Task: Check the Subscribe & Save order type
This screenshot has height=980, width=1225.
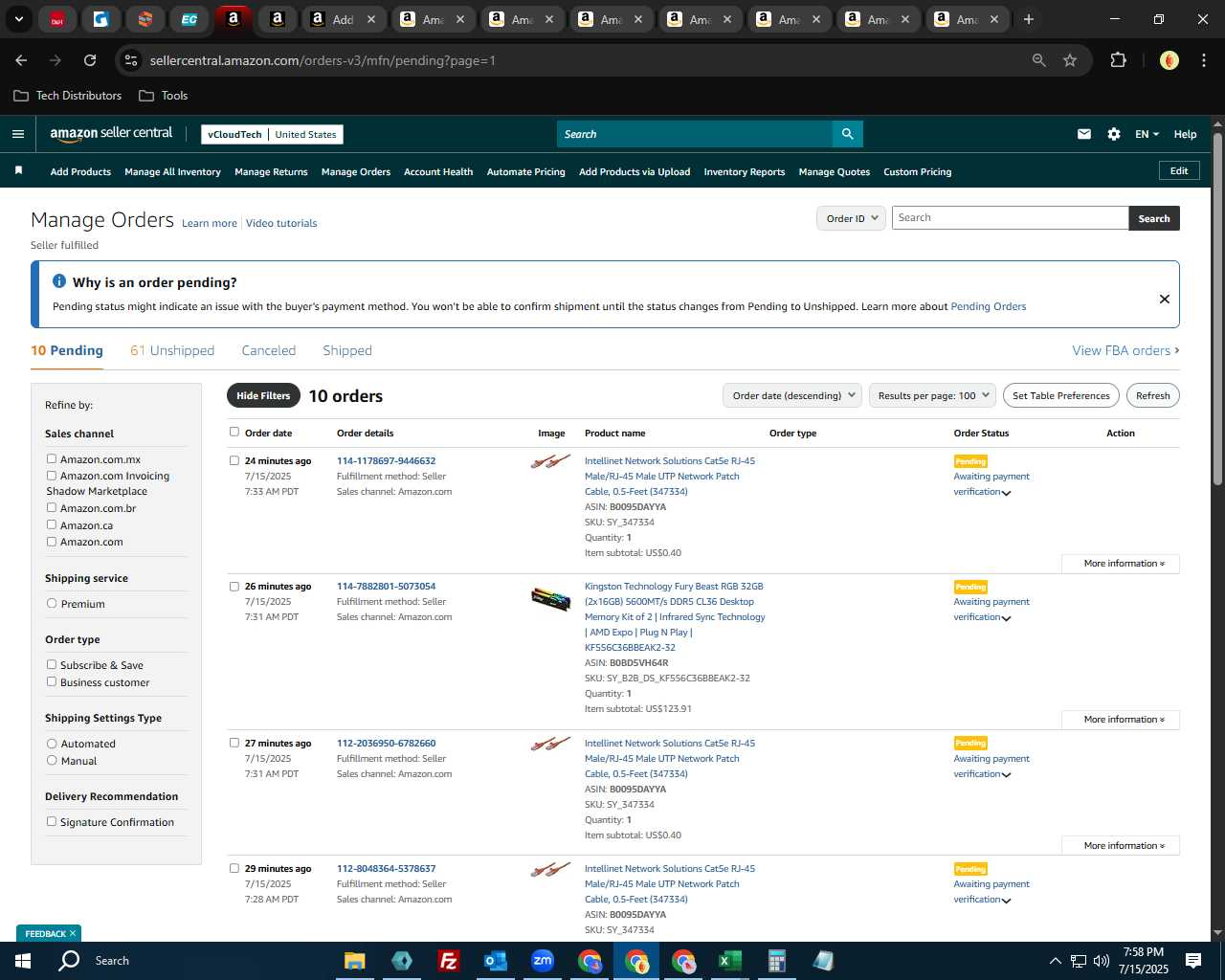Action: tap(52, 664)
